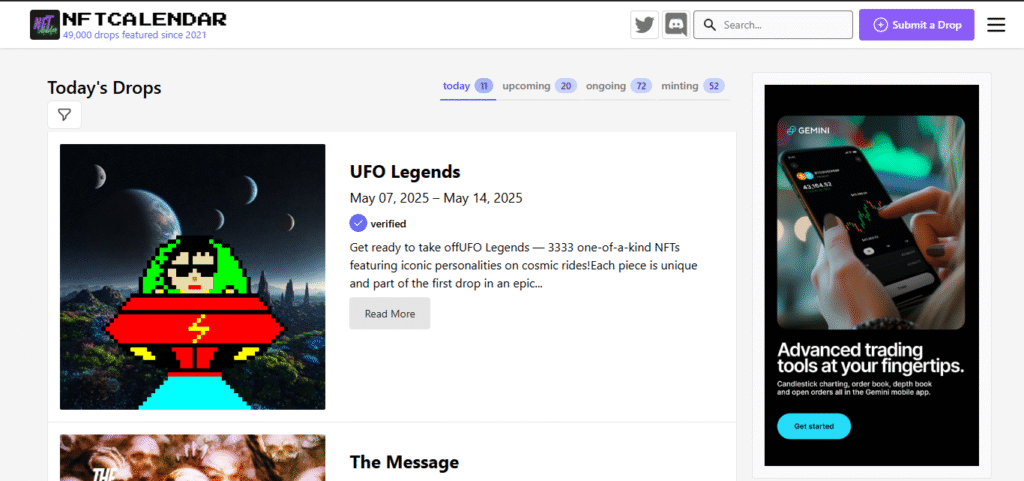Click the ongoing count badge 72

(x=641, y=86)
